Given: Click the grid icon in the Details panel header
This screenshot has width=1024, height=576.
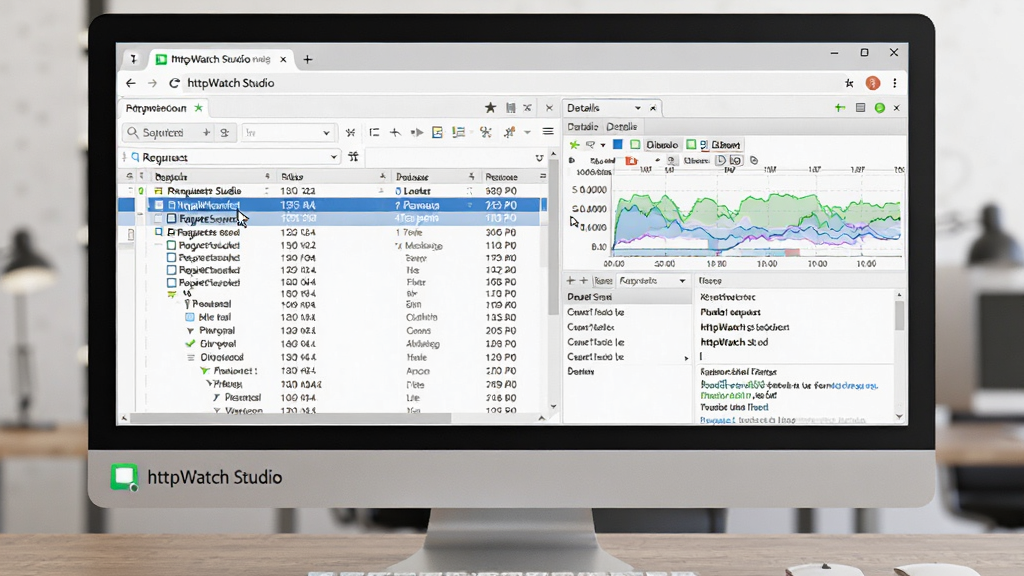Looking at the screenshot, I should (860, 108).
